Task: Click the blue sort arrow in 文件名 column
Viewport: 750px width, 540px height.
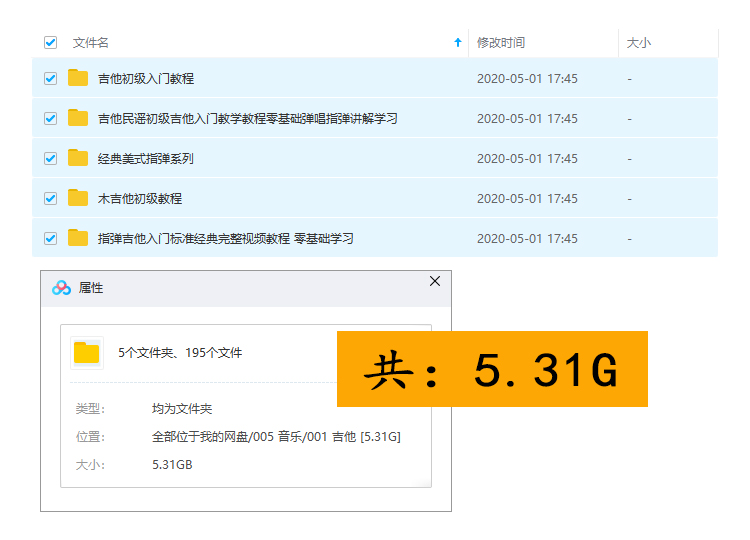Action: [458, 43]
